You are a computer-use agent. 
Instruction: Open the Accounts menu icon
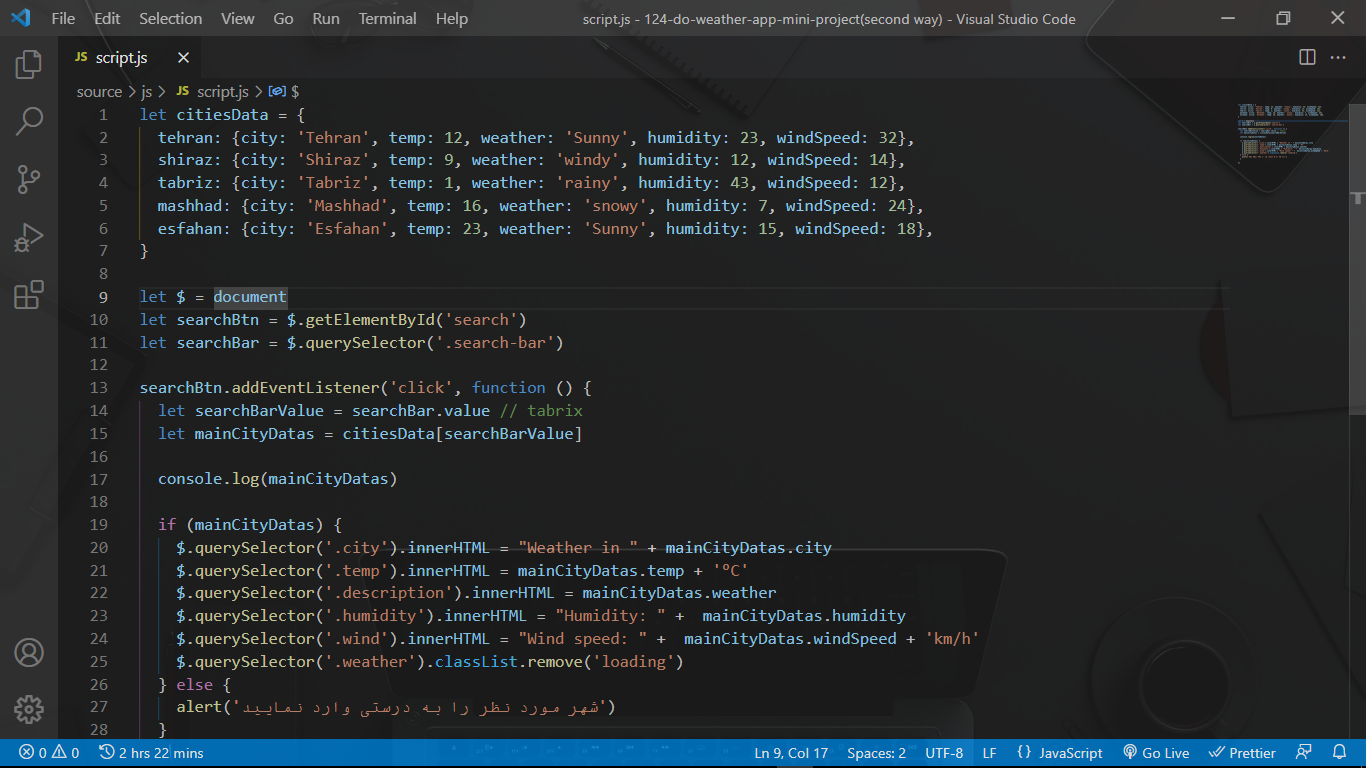29,653
